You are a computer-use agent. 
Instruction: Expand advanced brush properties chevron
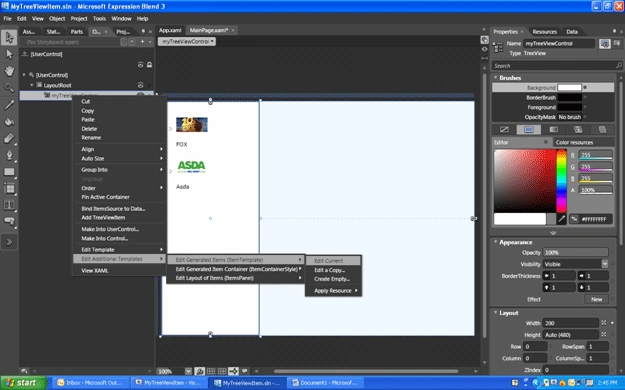tap(553, 233)
